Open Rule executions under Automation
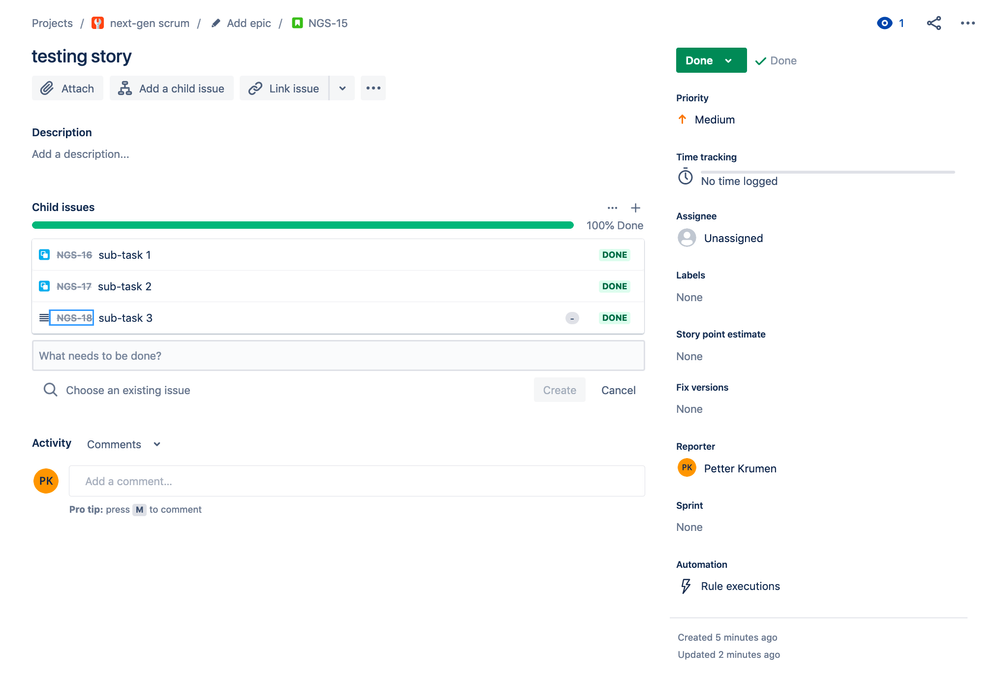The height and width of the screenshot is (677, 999). click(740, 586)
